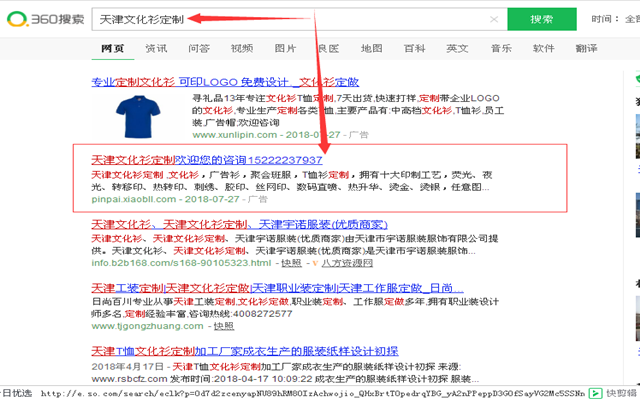Open the 音乐 tab
The image size is (640, 400).
coord(501,49)
